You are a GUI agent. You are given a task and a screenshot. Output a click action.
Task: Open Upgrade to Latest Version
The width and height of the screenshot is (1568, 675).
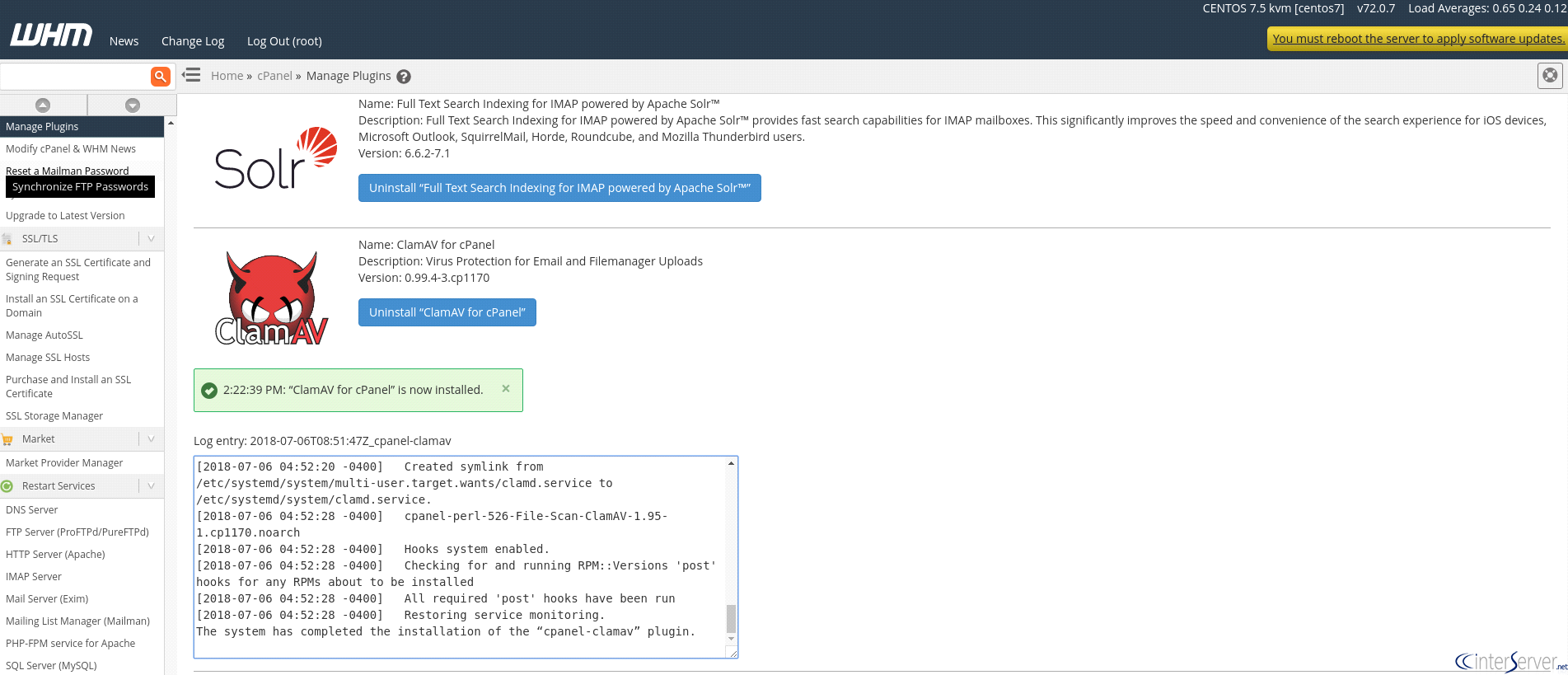pyautogui.click(x=65, y=216)
